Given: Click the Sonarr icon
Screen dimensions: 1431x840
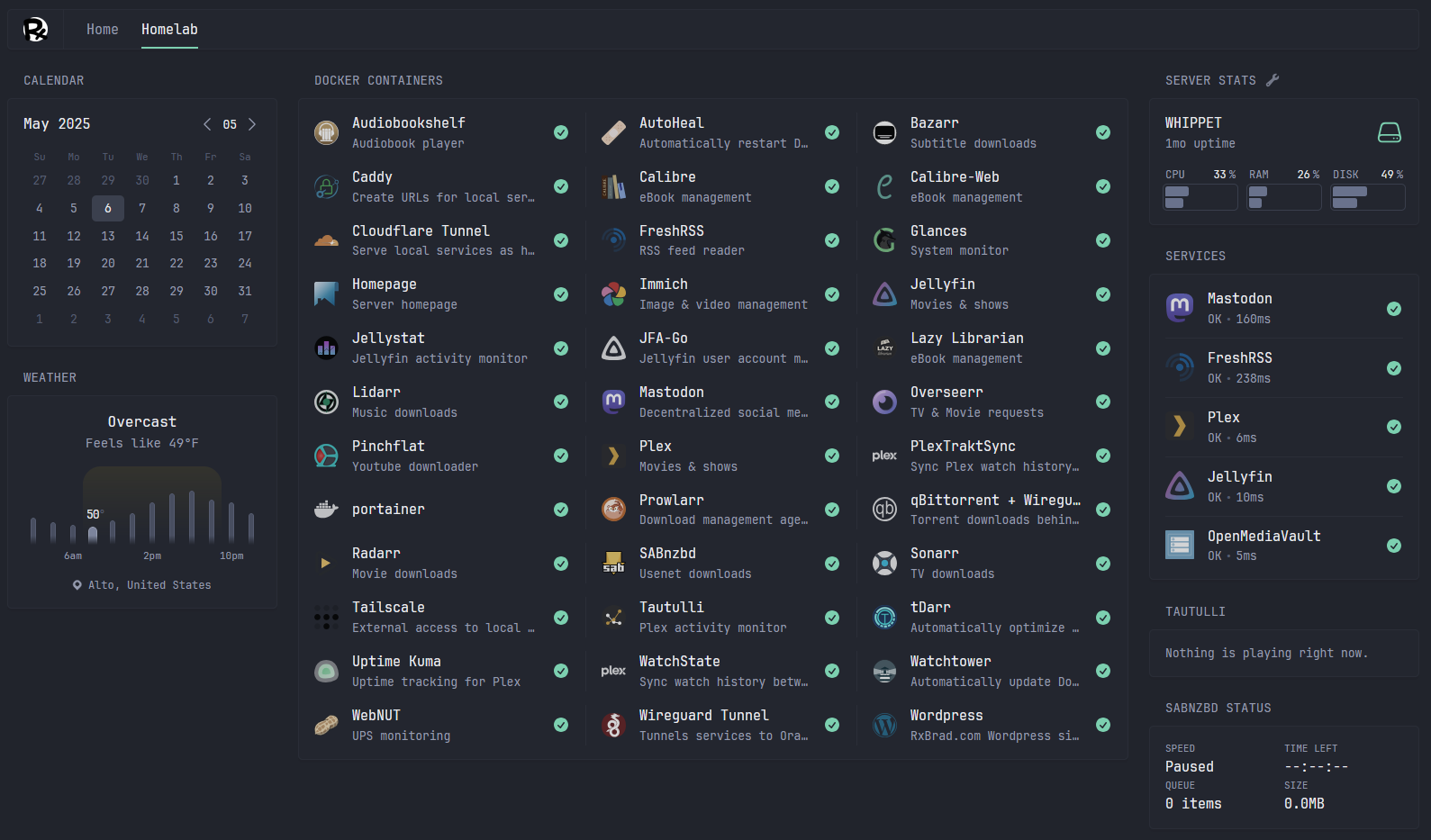Looking at the screenshot, I should (884, 564).
